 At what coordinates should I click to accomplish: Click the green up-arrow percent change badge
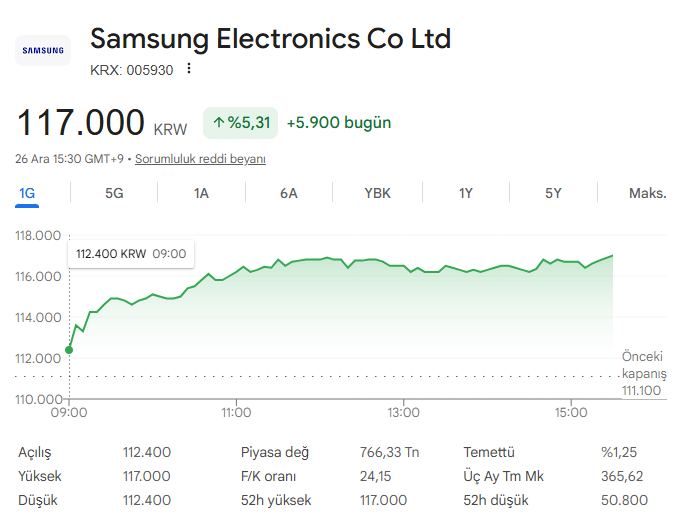(240, 123)
